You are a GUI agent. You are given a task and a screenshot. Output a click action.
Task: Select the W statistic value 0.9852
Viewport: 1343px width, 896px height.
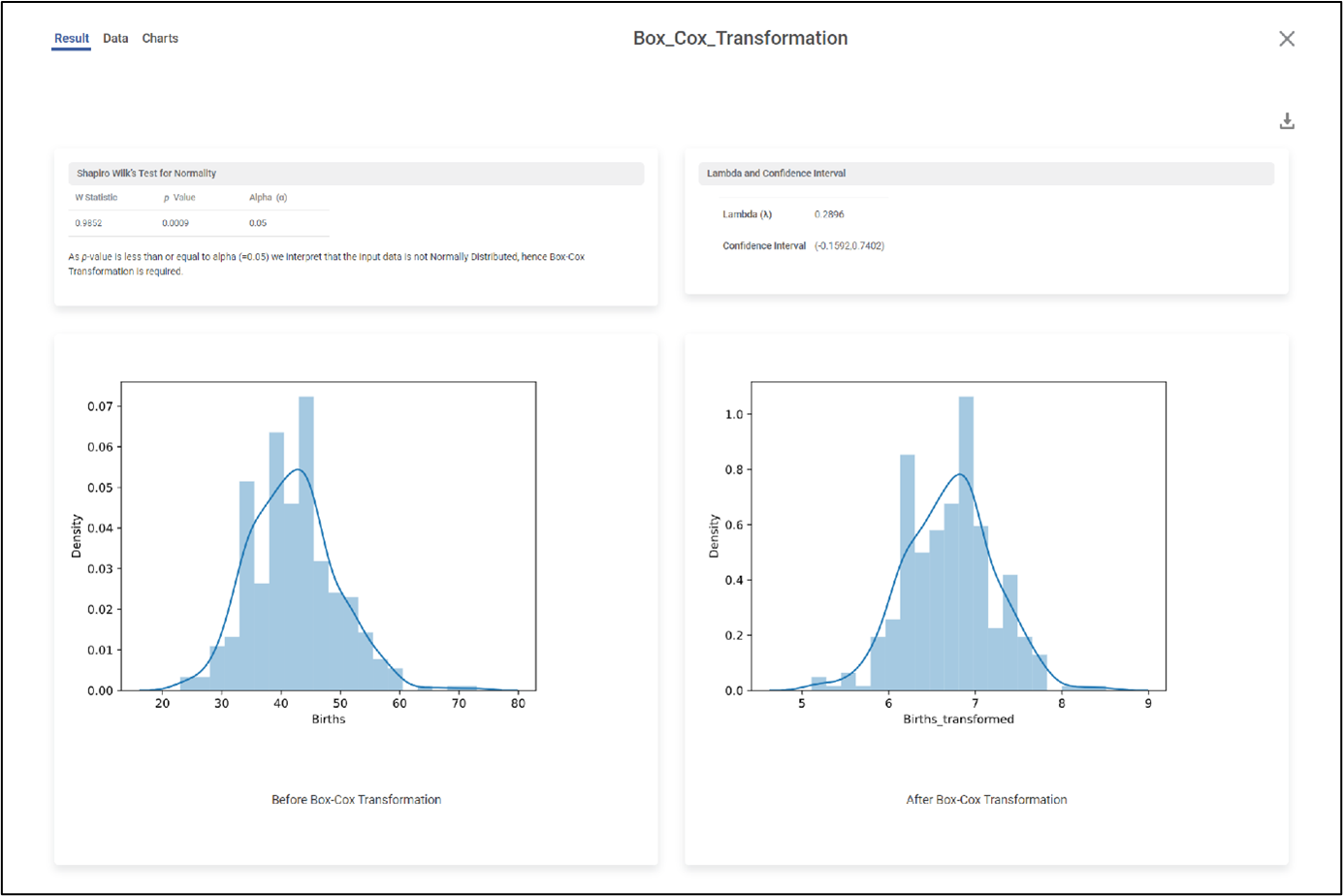[88, 223]
